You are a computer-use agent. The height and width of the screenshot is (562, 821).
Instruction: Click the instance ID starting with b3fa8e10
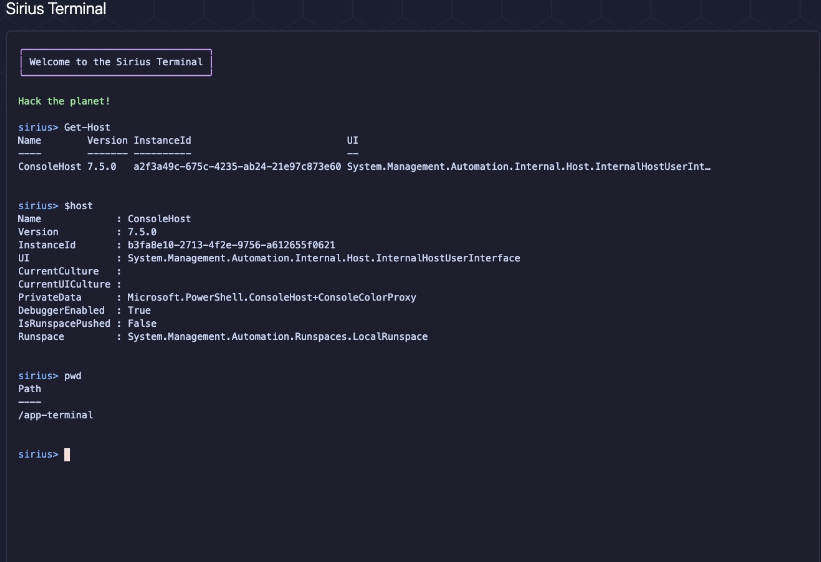(x=231, y=244)
